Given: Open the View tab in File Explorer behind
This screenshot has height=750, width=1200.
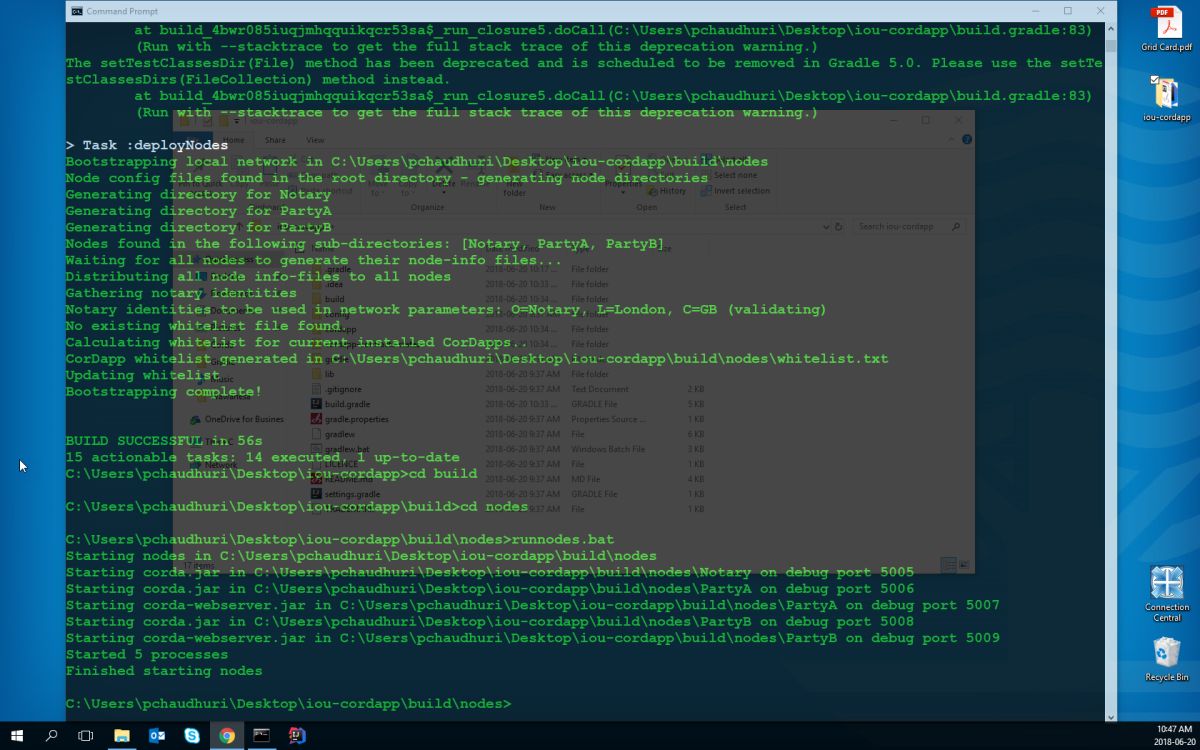Looking at the screenshot, I should tap(315, 140).
